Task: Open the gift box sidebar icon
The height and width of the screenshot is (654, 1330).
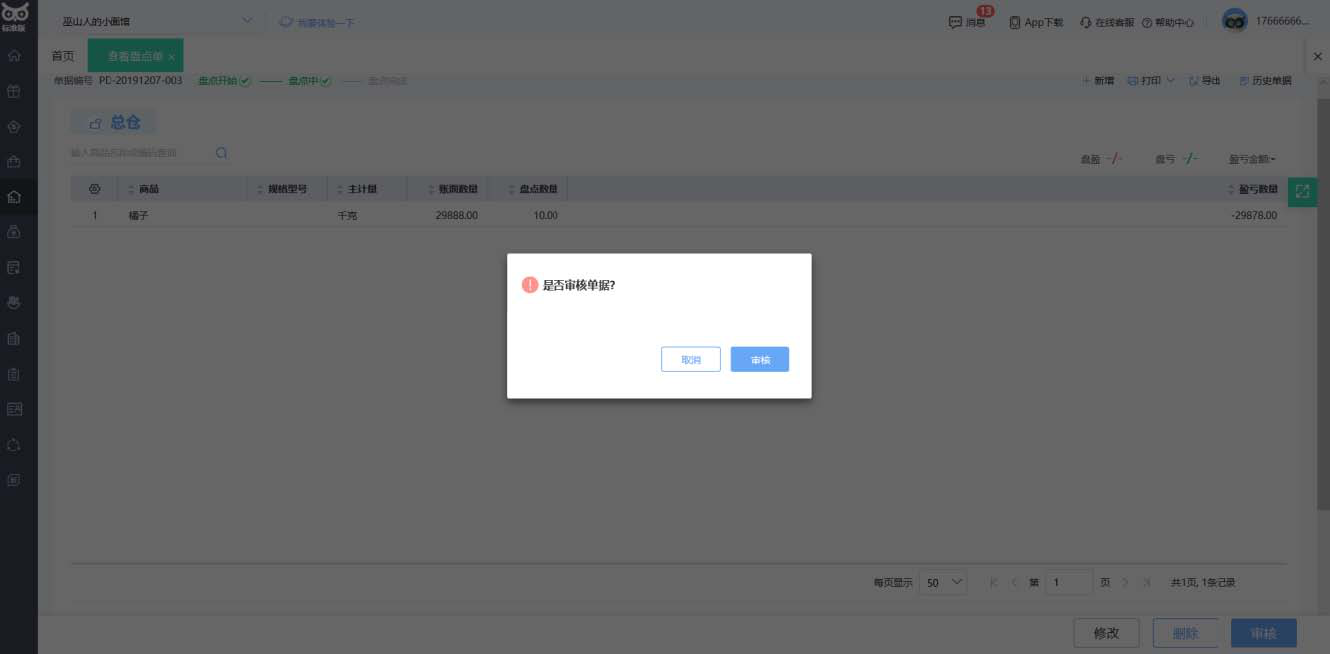Action: coord(14,91)
